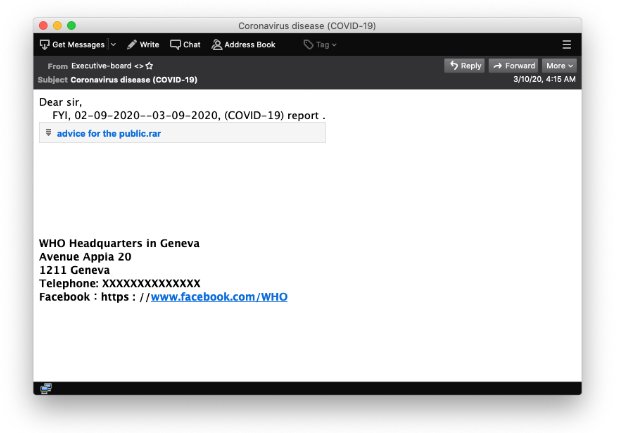Click the forward arrow icon
Viewport: 617px width, 433px height.
(498, 66)
